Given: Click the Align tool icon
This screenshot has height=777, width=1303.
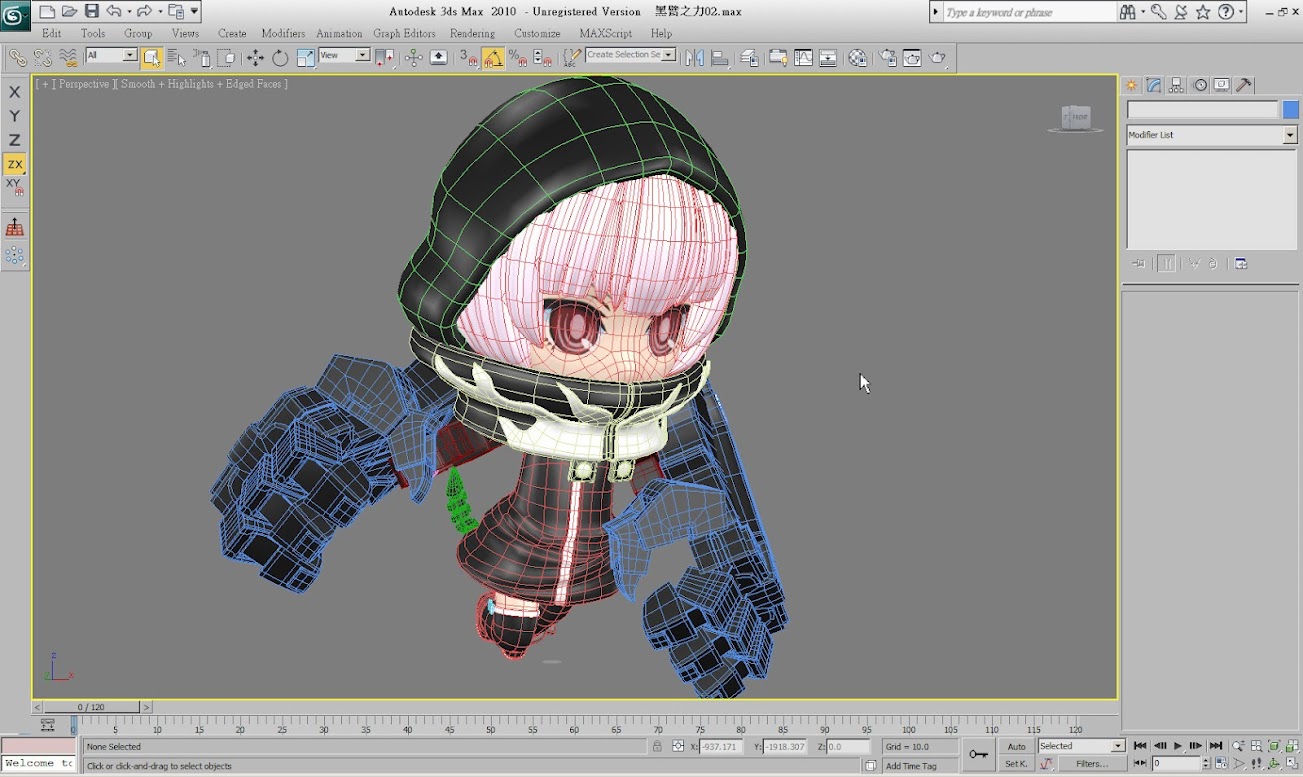Looking at the screenshot, I should [x=720, y=58].
